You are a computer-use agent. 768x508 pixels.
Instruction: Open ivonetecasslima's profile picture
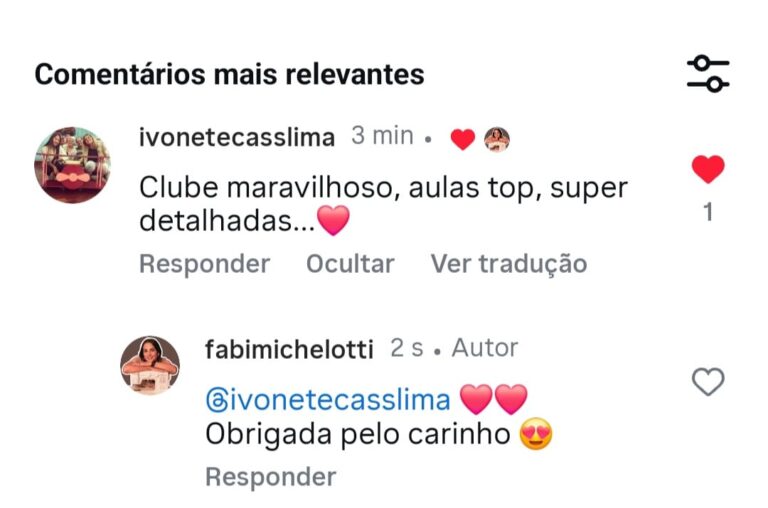coord(72,165)
